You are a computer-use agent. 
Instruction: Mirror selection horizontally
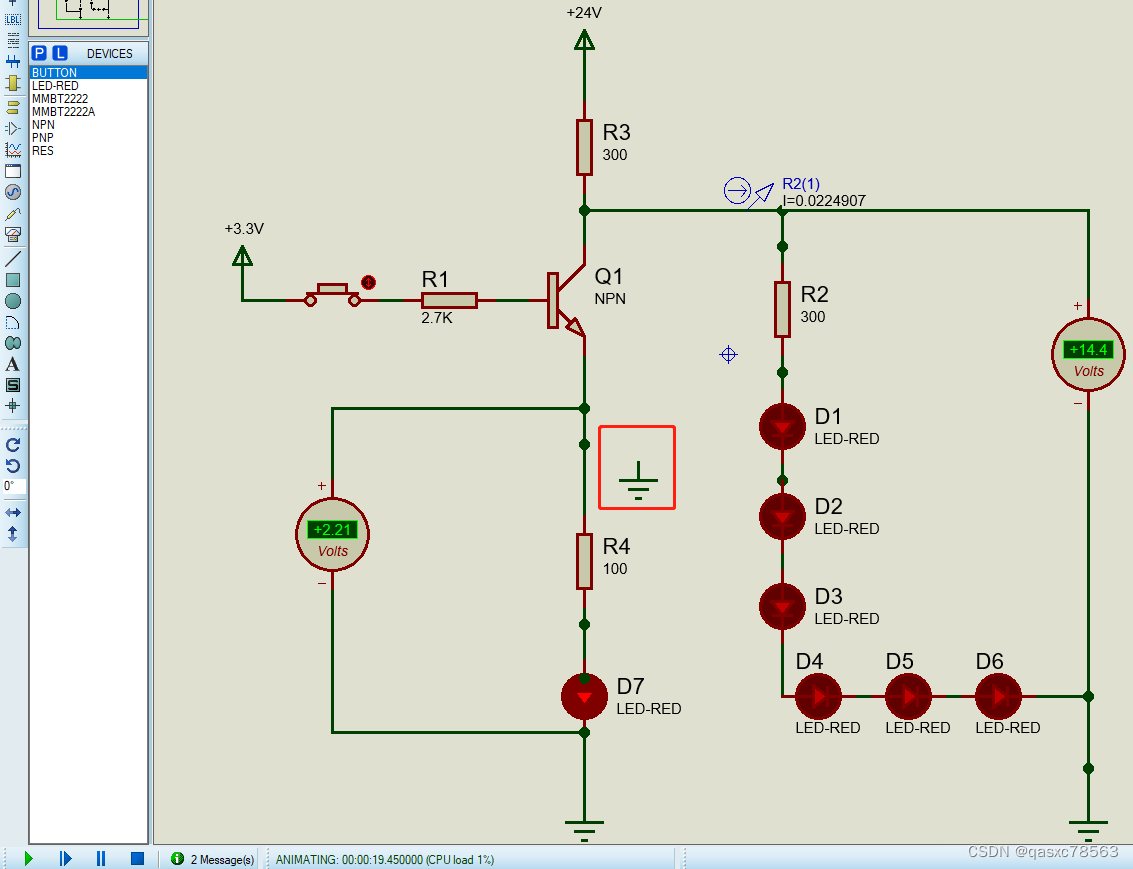13,513
